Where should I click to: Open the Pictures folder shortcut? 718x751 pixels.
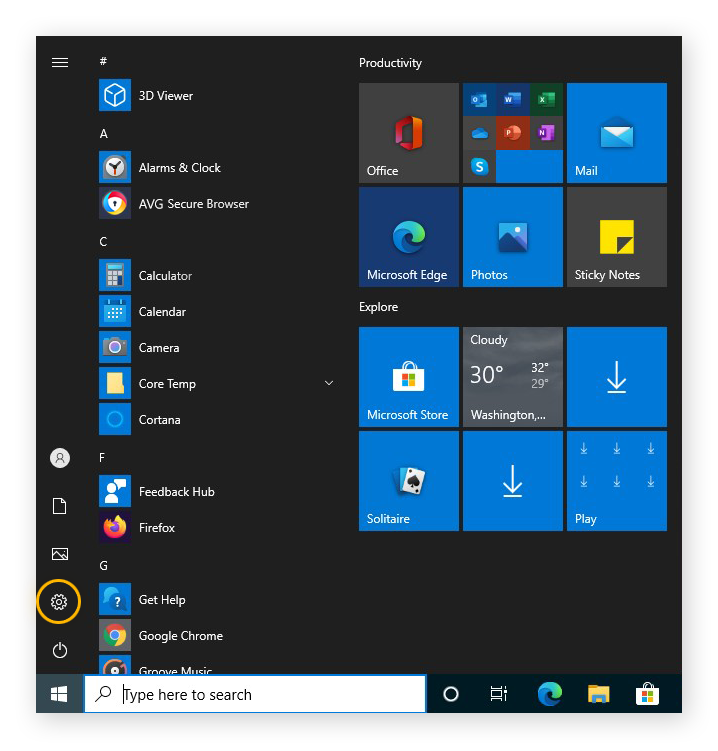pyautogui.click(x=59, y=554)
